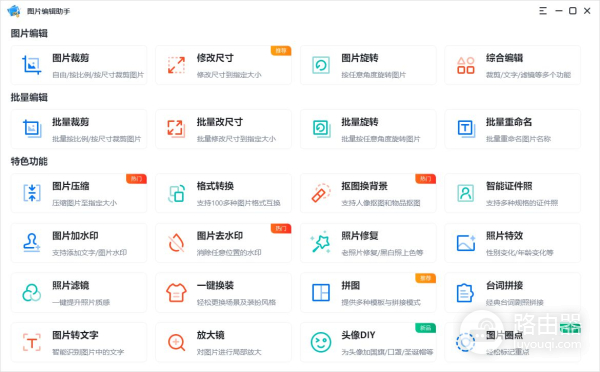Screen dimensions: 600x372
Task: Open the 图片裁剪 card title
Action: point(71,58)
